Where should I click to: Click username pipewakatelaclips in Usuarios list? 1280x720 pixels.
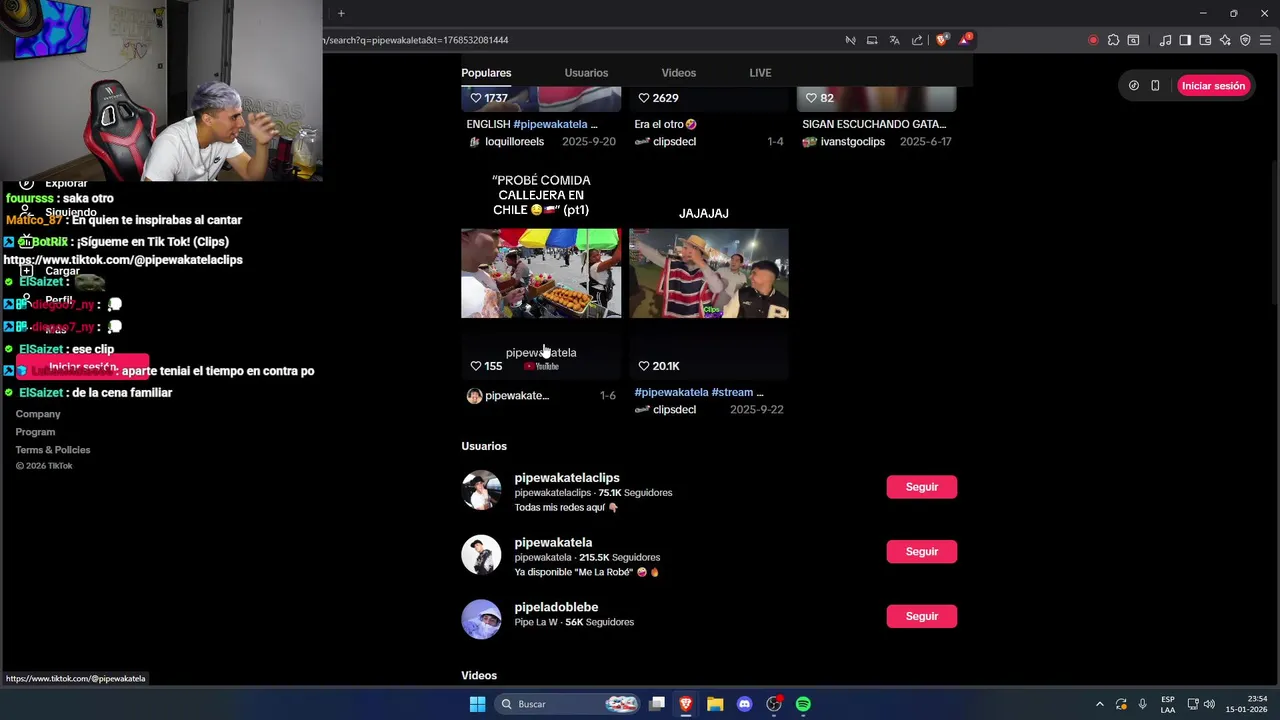pyautogui.click(x=567, y=478)
